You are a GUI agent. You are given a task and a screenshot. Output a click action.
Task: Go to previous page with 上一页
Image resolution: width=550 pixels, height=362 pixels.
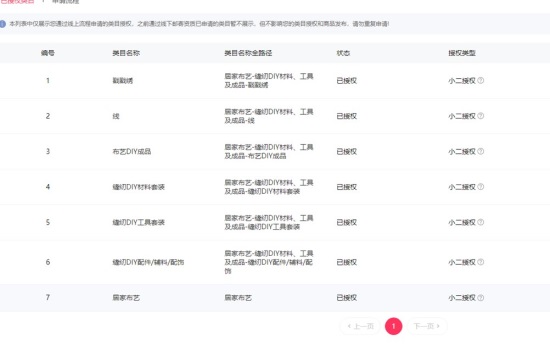point(360,326)
